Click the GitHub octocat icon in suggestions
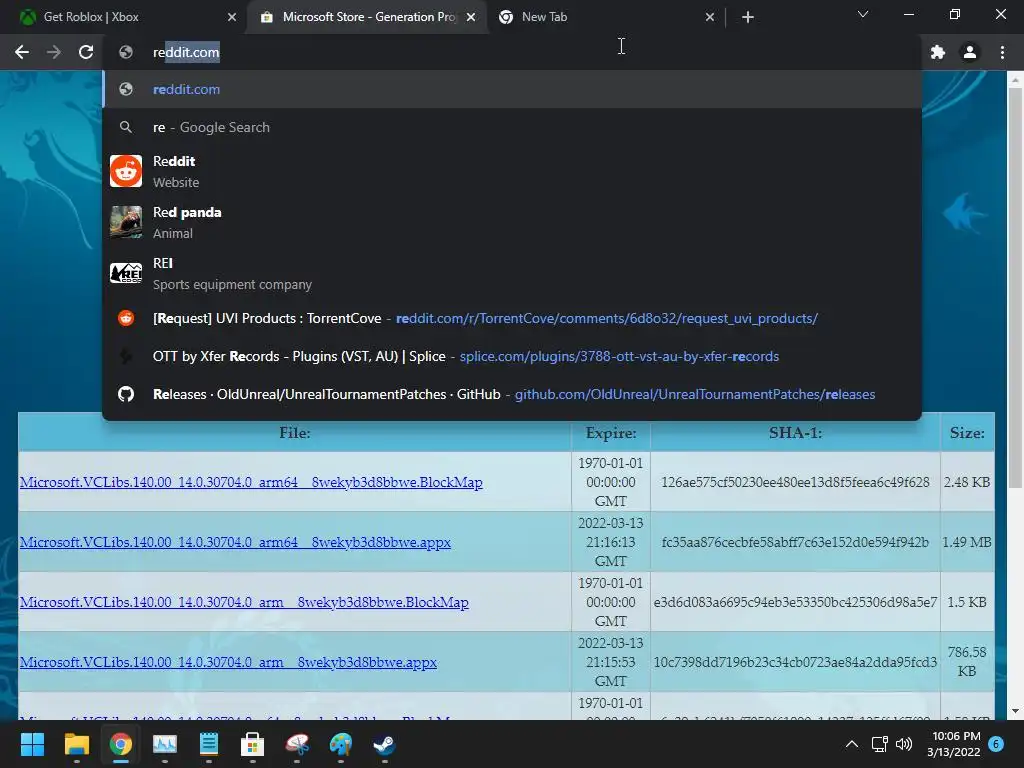The image size is (1024, 768). coord(126,394)
